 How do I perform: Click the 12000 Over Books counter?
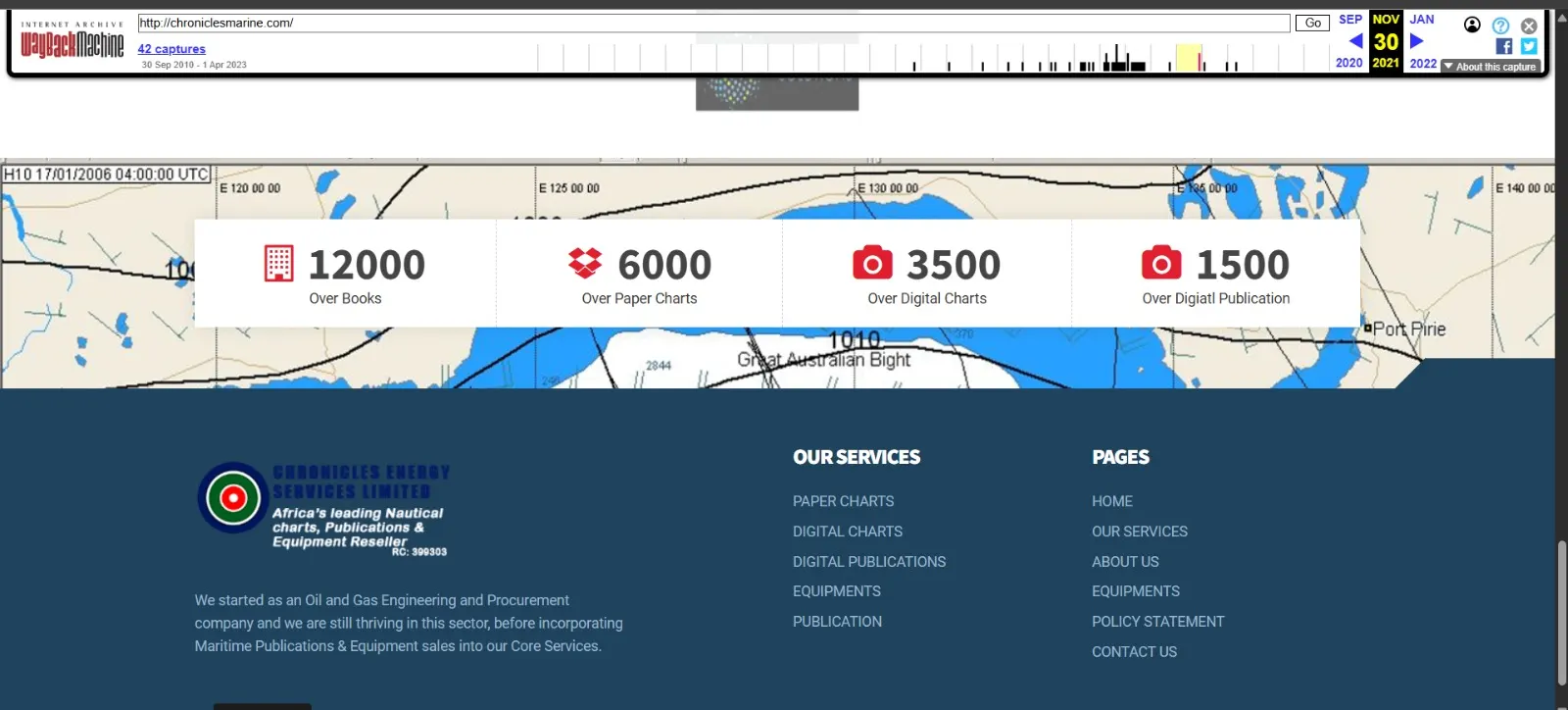(x=346, y=274)
